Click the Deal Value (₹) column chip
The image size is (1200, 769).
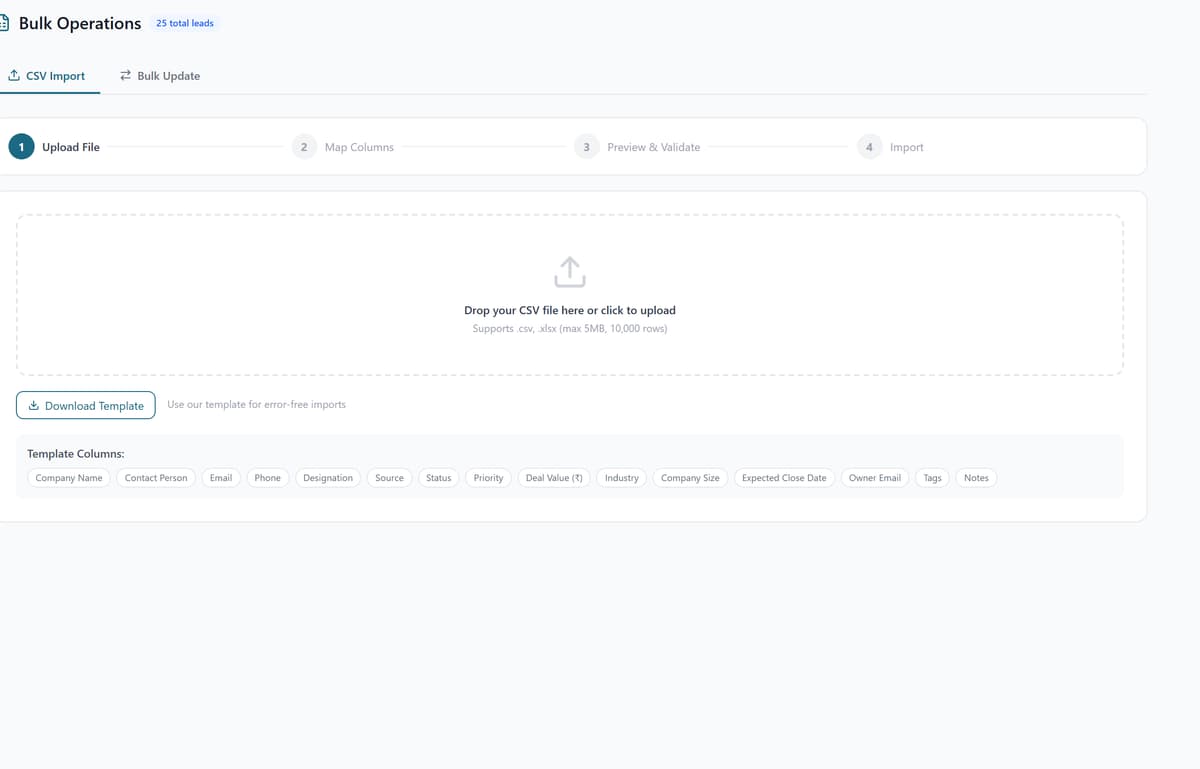click(x=554, y=478)
